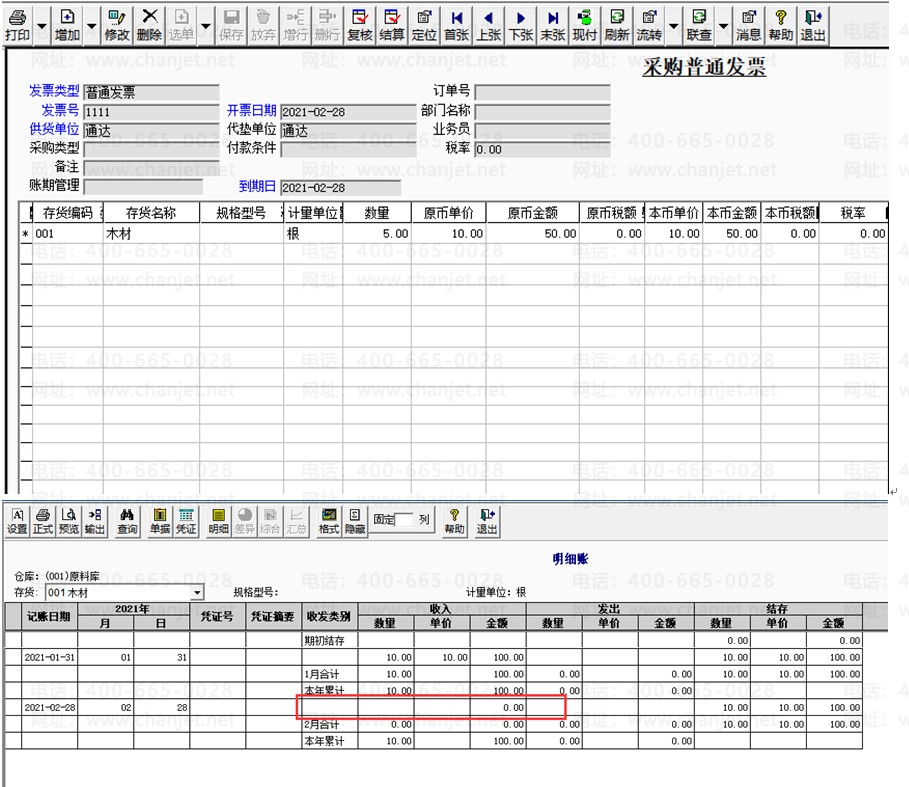Click the 结算 settlement icon
Screen dimensions: 909x787
click(392, 26)
